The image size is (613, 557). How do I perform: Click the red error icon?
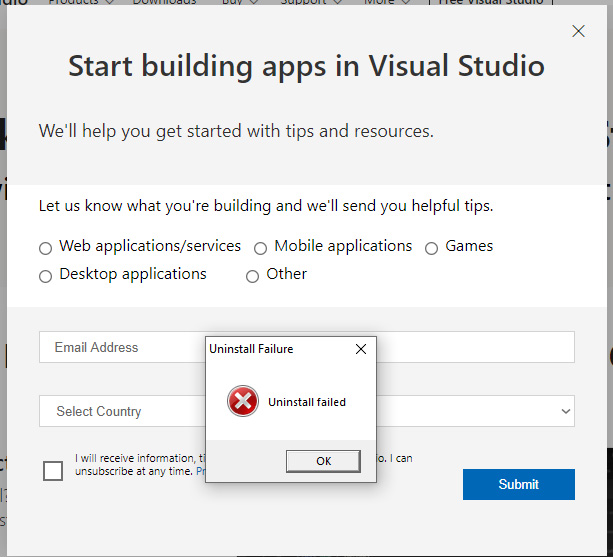tap(243, 401)
